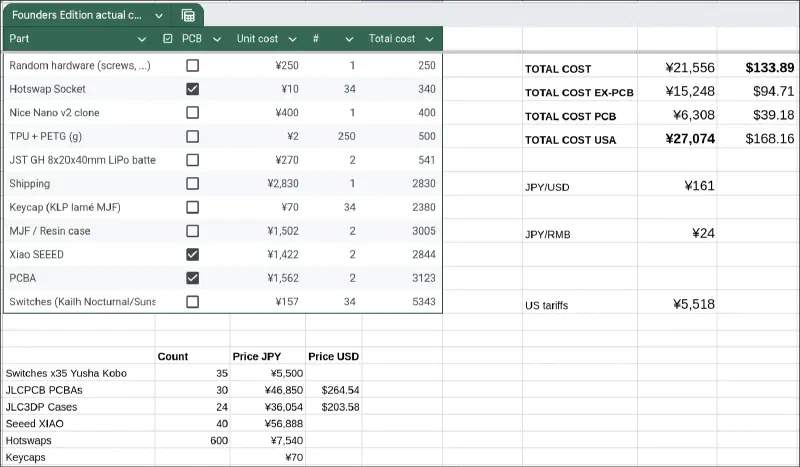Select the 'PCBA' part cell
This screenshot has width=800, height=467.
click(x=22, y=278)
